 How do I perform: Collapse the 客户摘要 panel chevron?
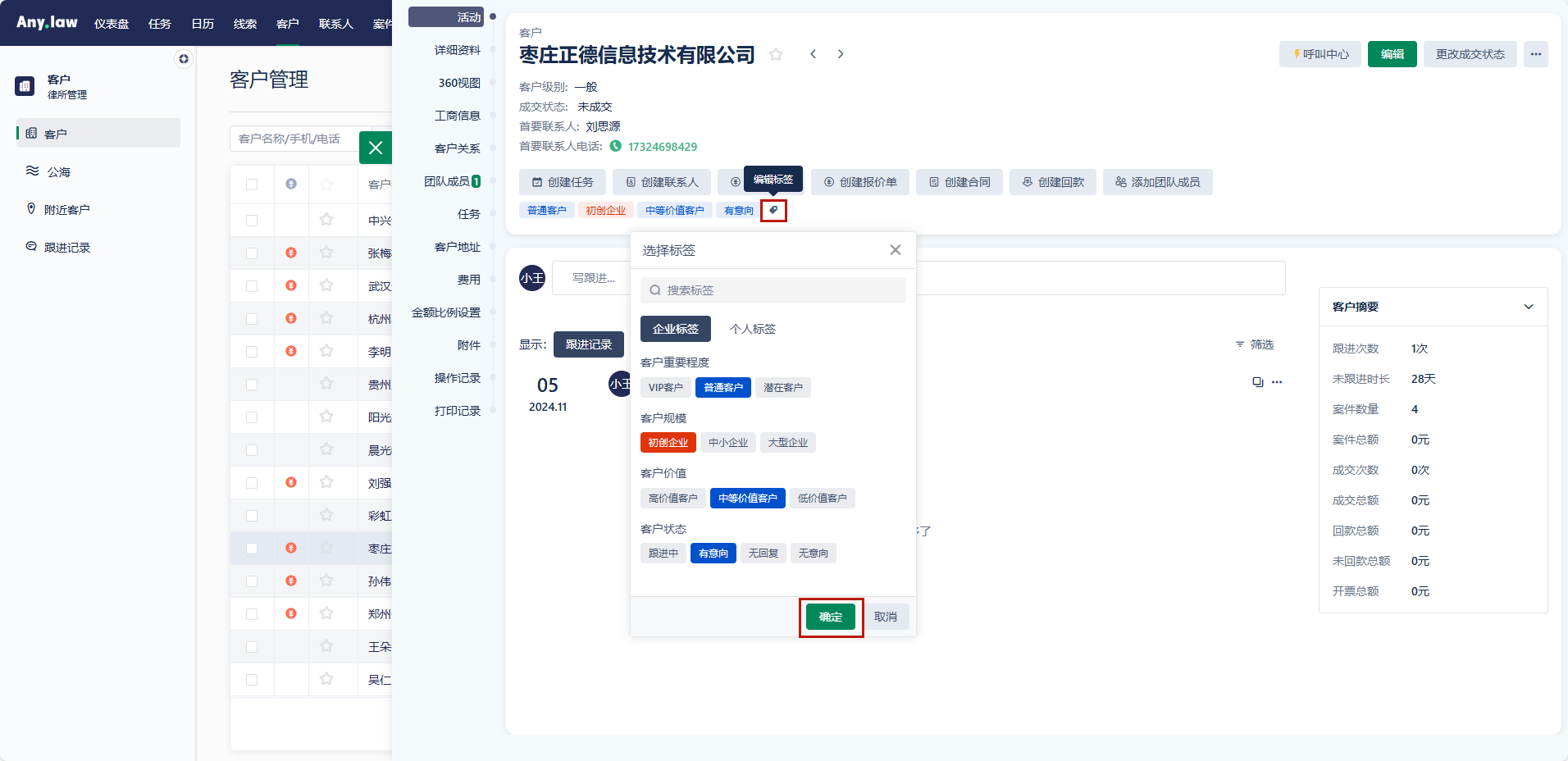point(1528,307)
